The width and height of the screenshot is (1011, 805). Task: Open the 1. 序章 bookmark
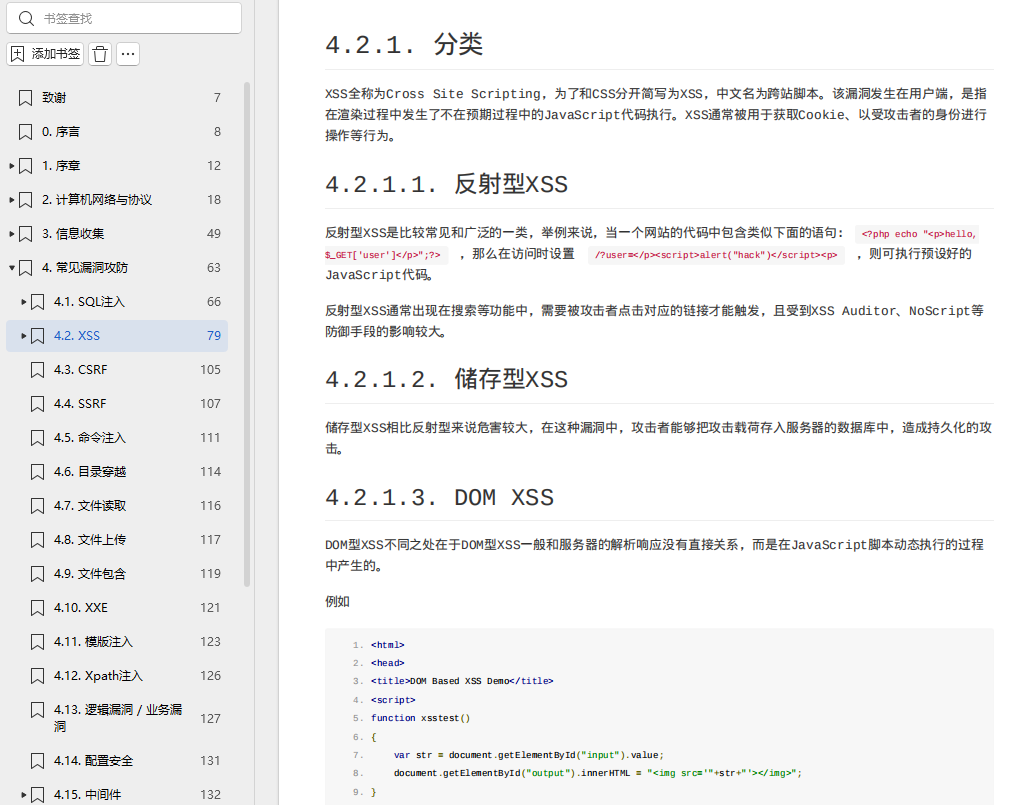pyautogui.click(x=61, y=166)
